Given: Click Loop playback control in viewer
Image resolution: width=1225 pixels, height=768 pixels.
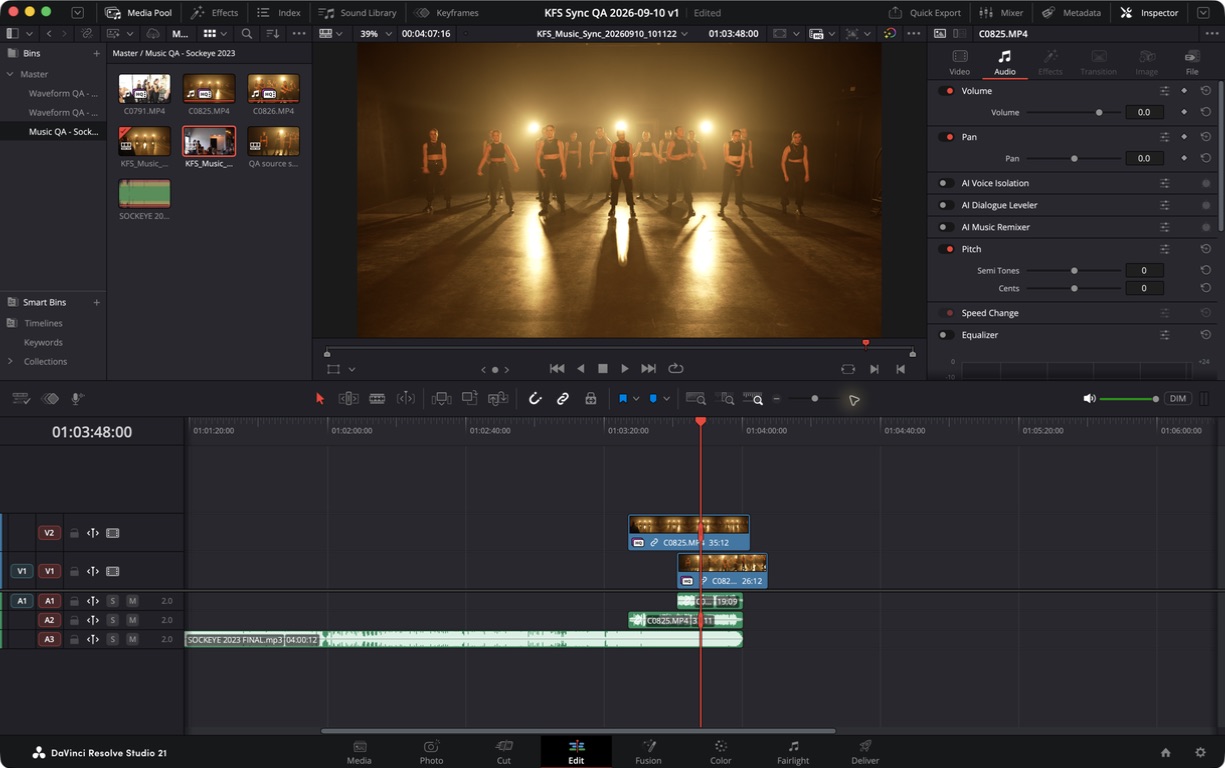Looking at the screenshot, I should (676, 368).
